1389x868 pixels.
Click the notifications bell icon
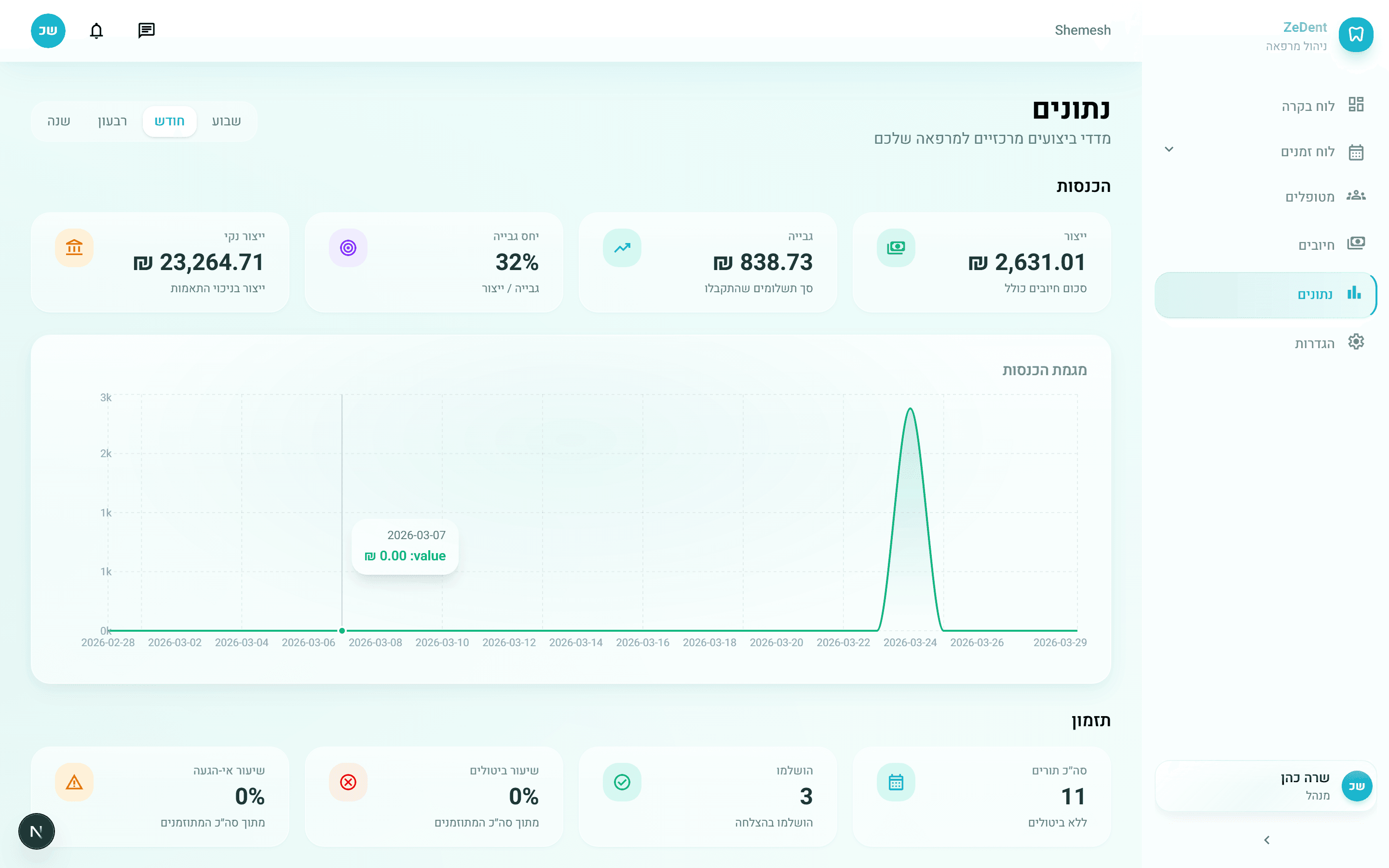click(96, 30)
